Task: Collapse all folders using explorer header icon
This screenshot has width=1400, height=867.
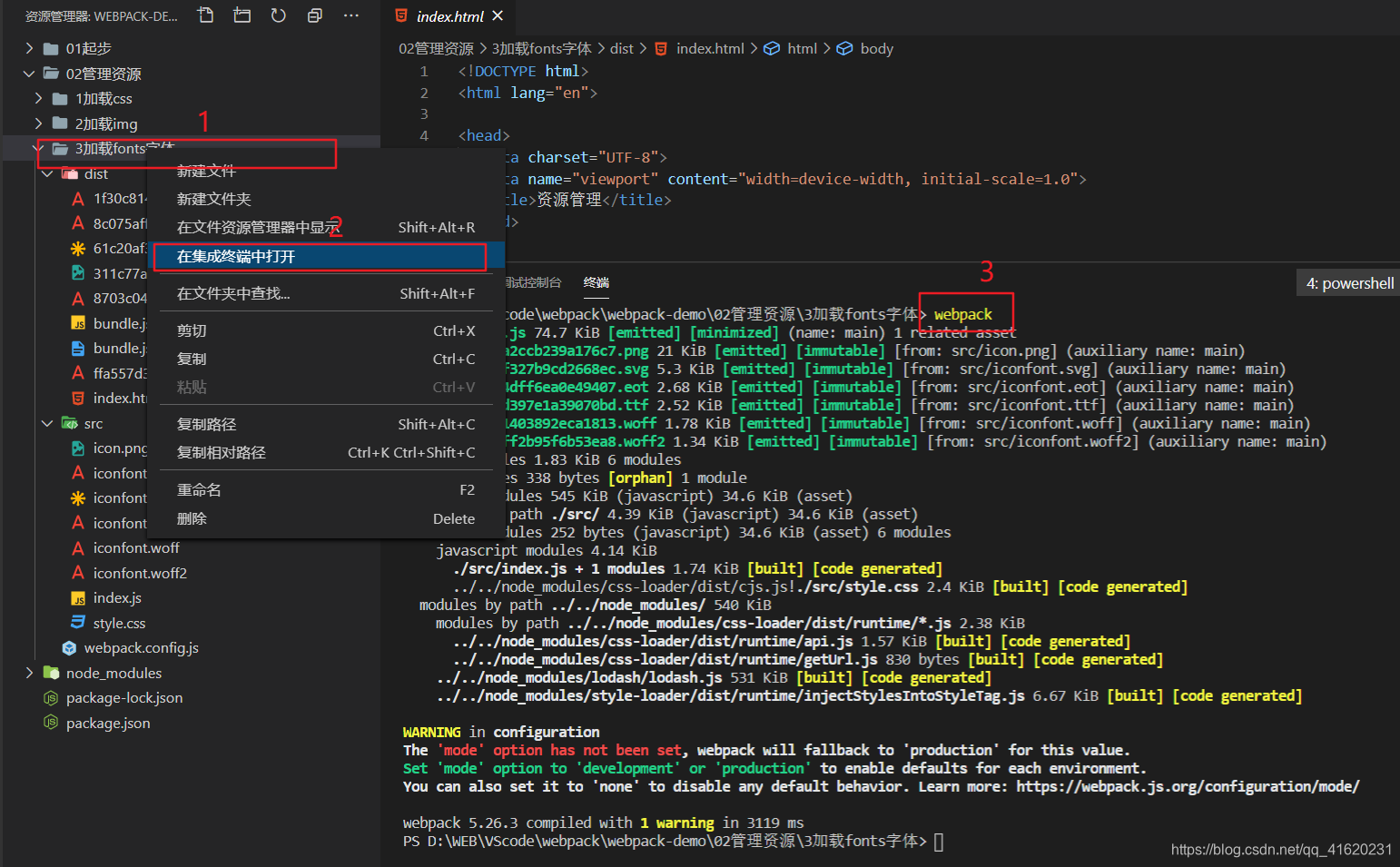Action: 315,15
